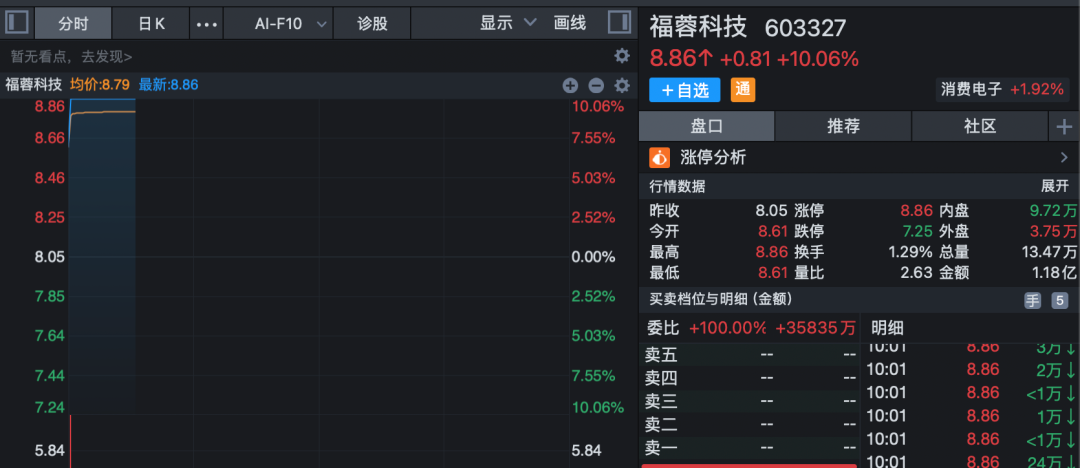Switch to the 社区 tab
The height and width of the screenshot is (468, 1080).
979,126
